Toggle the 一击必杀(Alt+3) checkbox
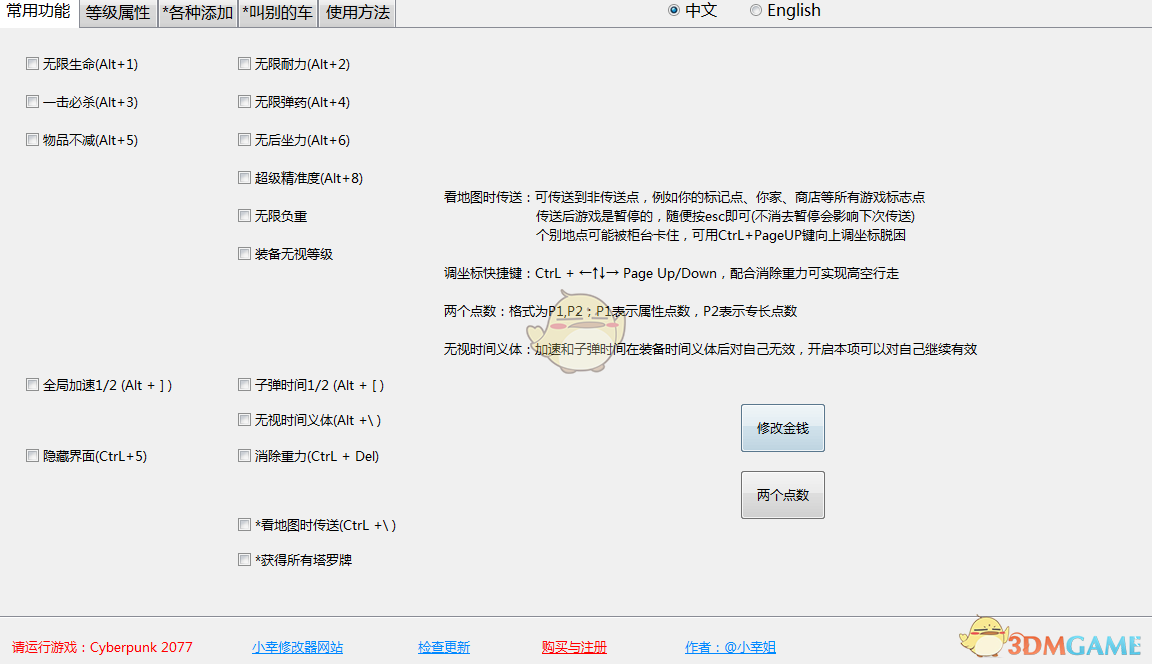1152x664 pixels. (x=32, y=101)
